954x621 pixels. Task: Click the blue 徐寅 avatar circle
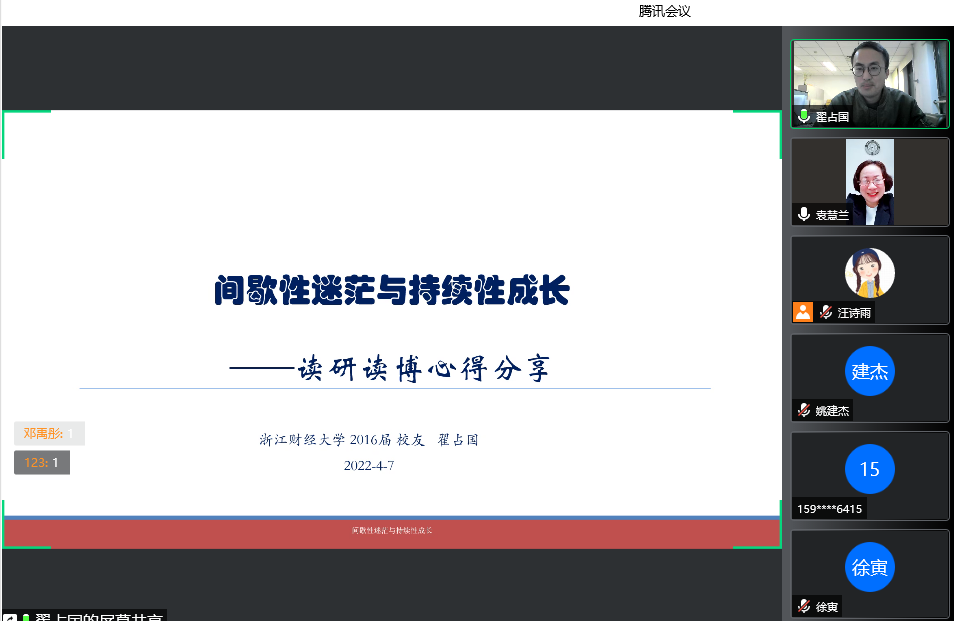tap(869, 567)
